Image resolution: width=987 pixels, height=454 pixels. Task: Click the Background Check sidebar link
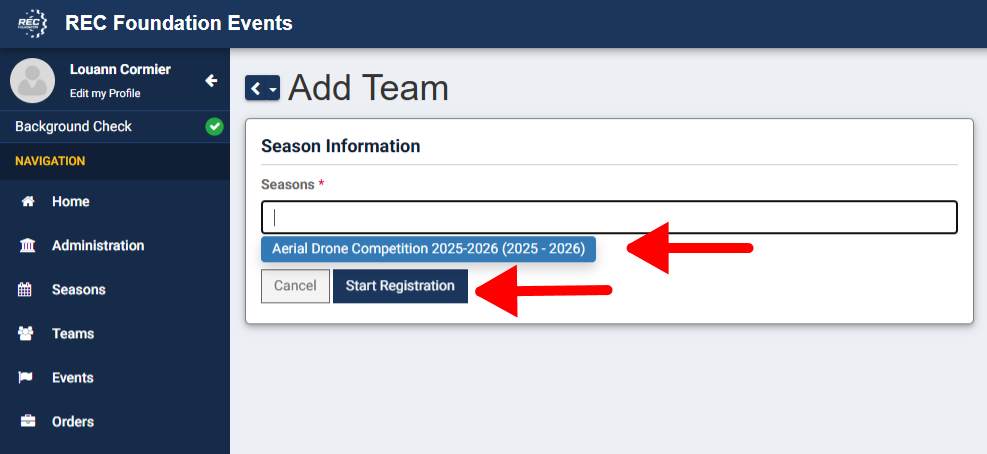(73, 127)
